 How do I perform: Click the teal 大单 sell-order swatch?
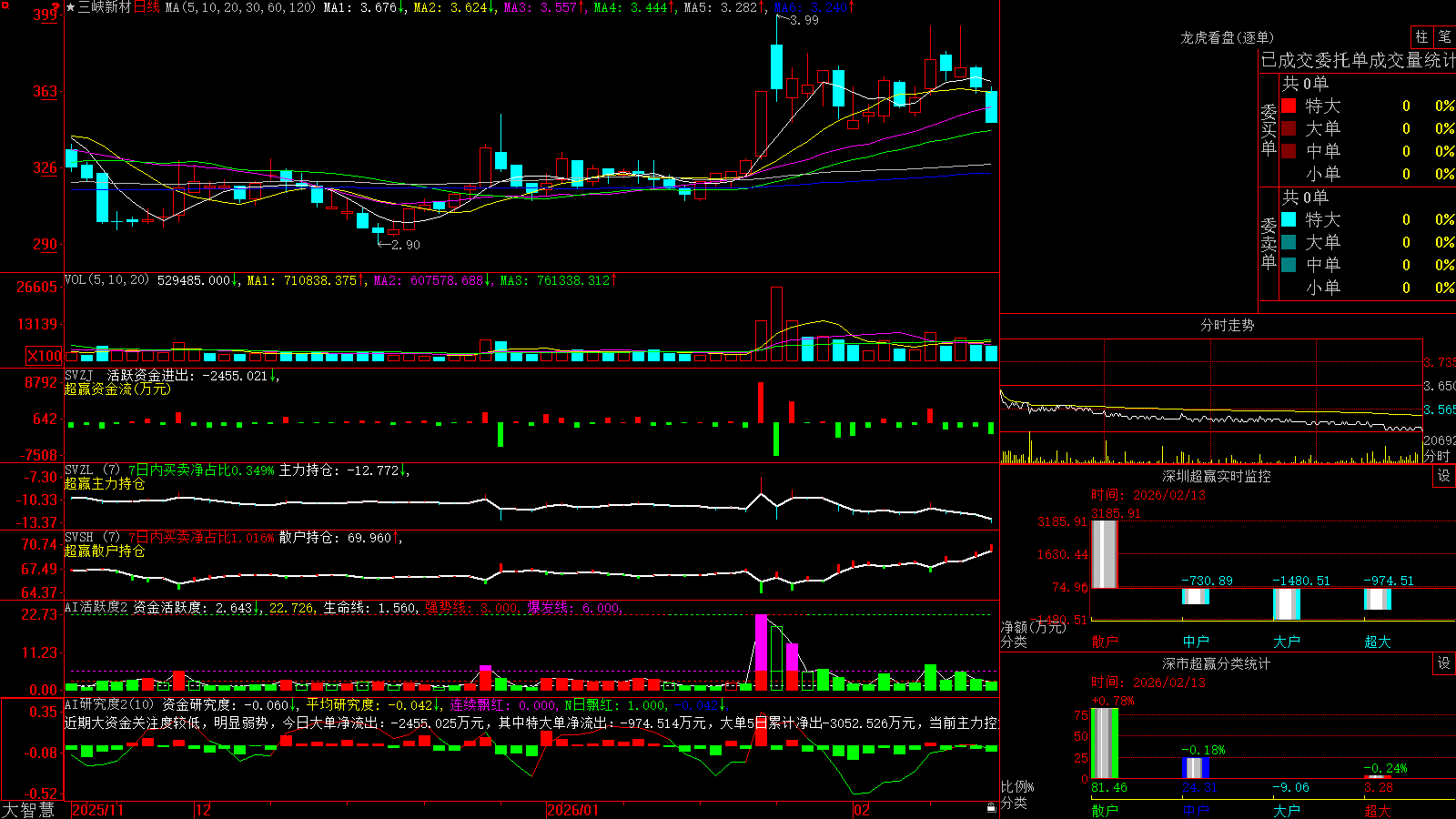tap(1289, 242)
